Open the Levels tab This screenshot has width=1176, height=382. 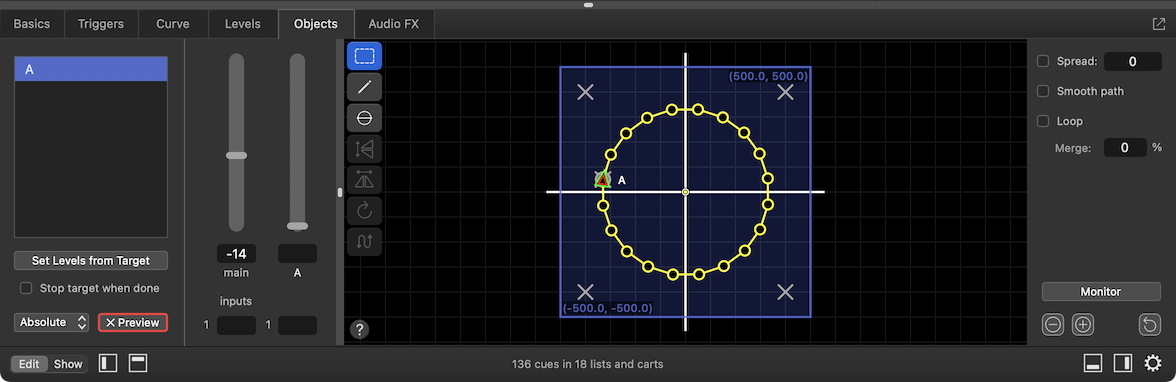243,24
